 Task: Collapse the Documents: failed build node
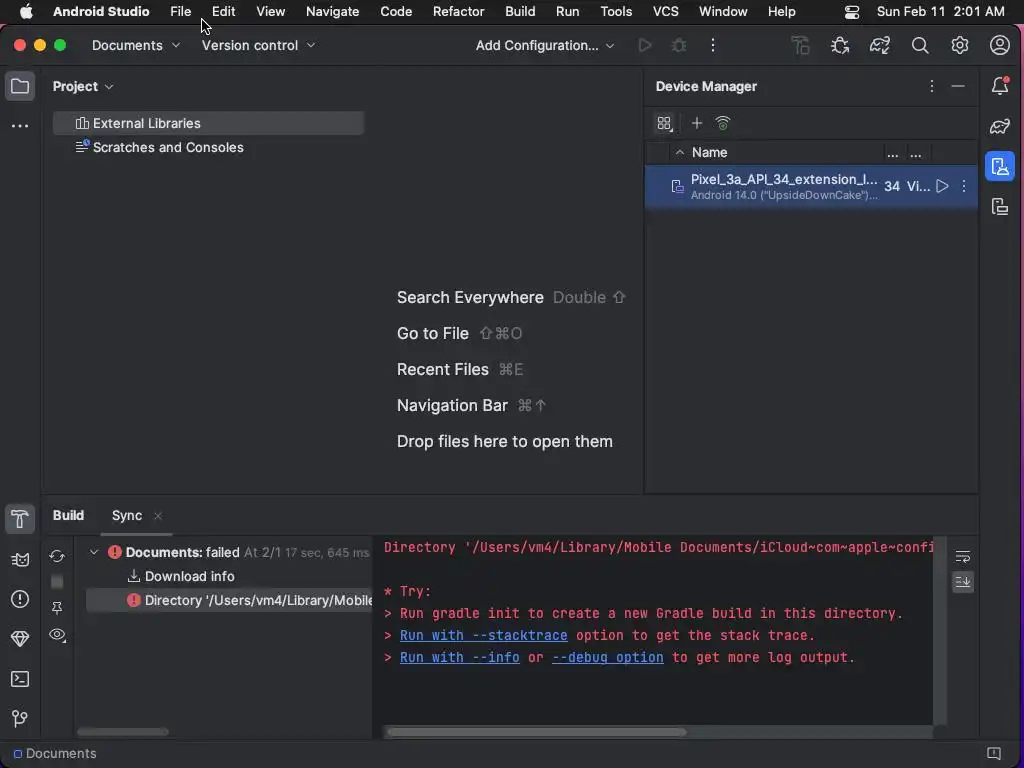tap(94, 552)
